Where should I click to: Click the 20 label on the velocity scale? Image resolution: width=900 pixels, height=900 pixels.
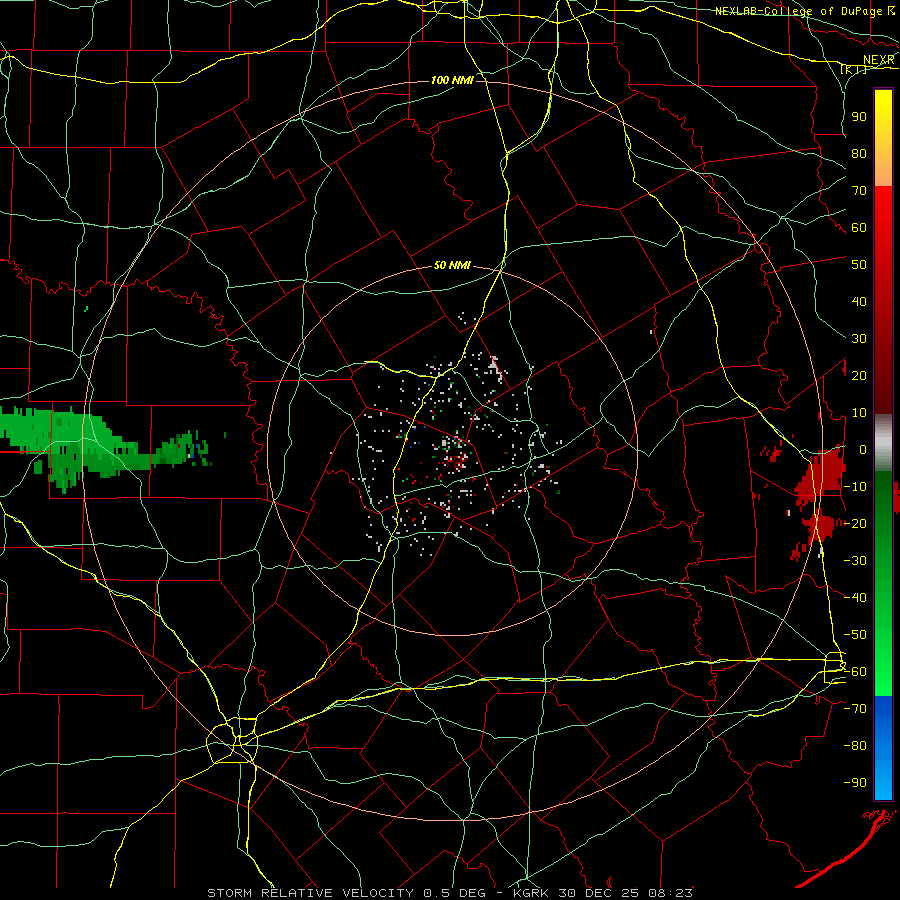(859, 376)
